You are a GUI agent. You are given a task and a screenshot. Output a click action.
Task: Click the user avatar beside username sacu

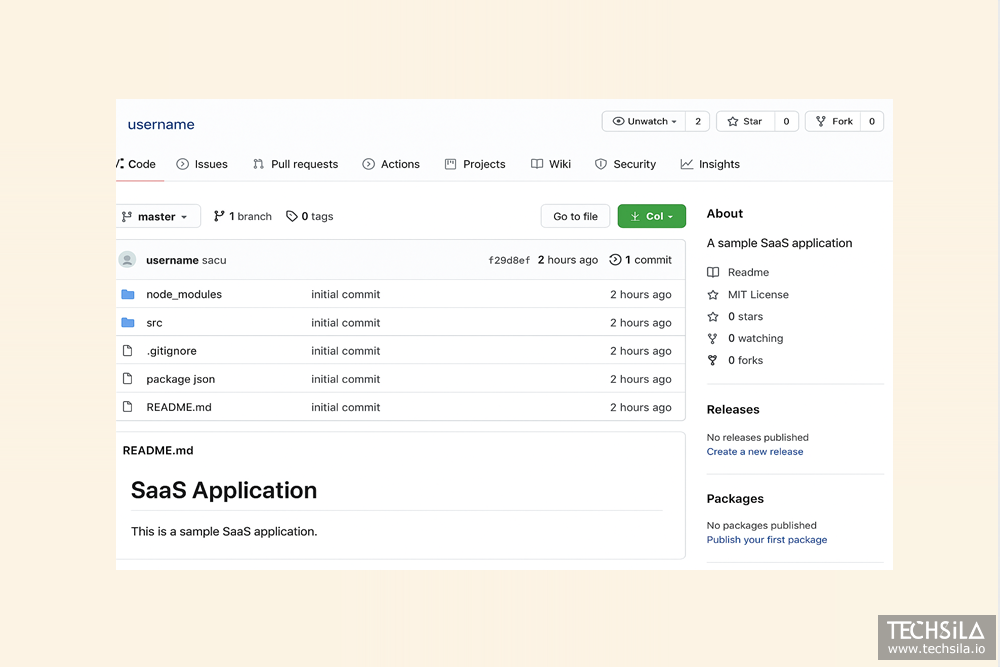pyautogui.click(x=127, y=260)
